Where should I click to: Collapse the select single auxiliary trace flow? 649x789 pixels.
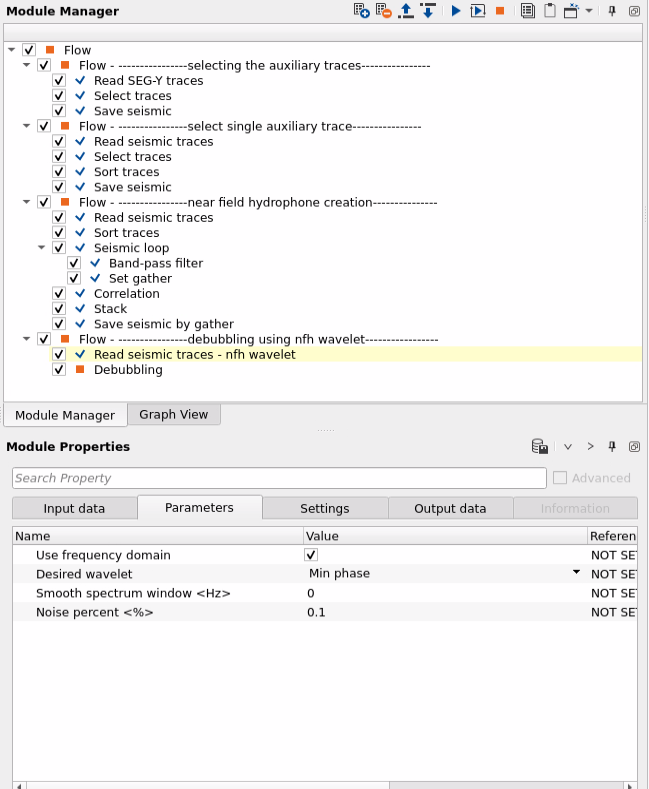pos(27,126)
